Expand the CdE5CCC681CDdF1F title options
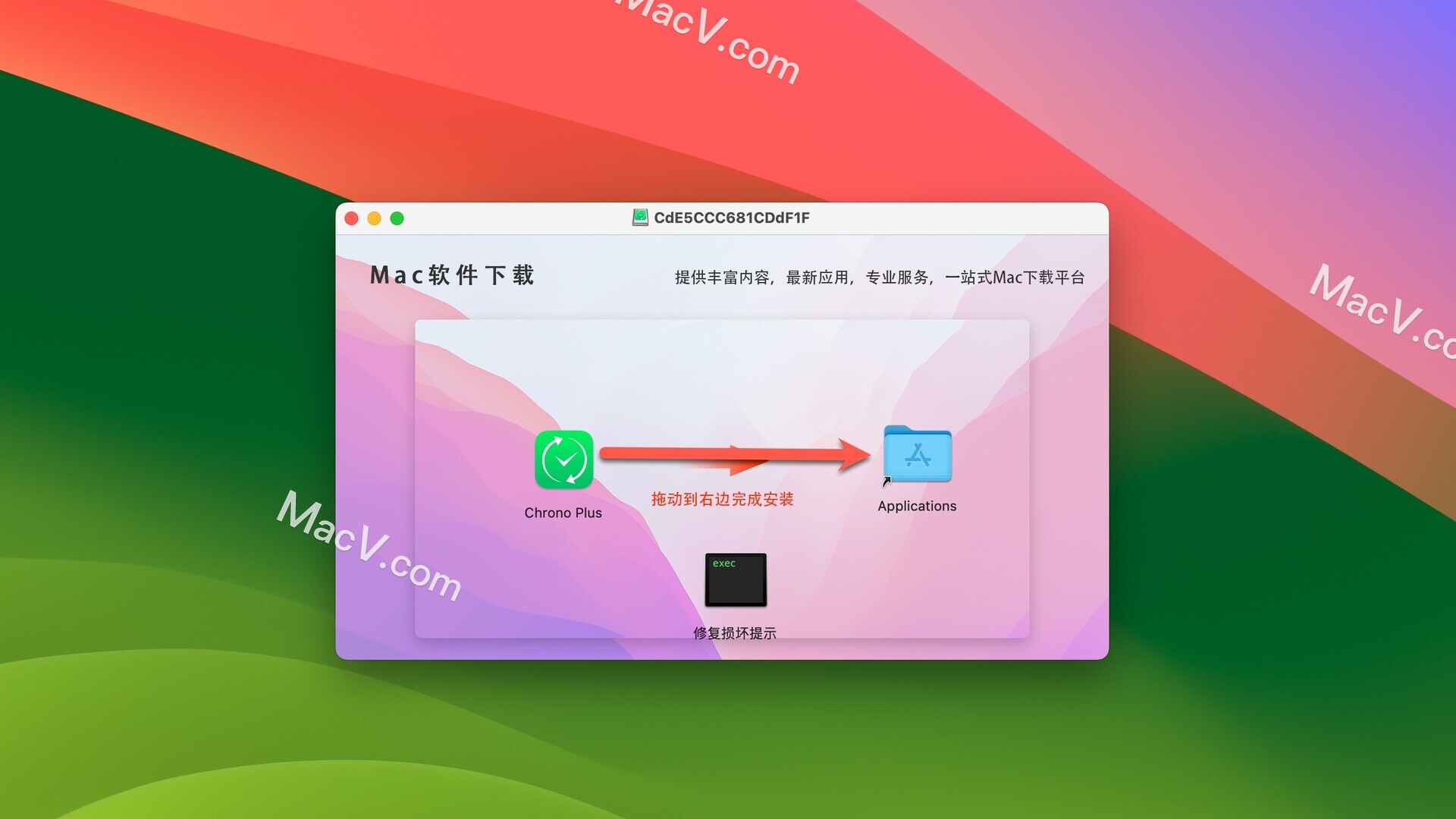 (728, 218)
